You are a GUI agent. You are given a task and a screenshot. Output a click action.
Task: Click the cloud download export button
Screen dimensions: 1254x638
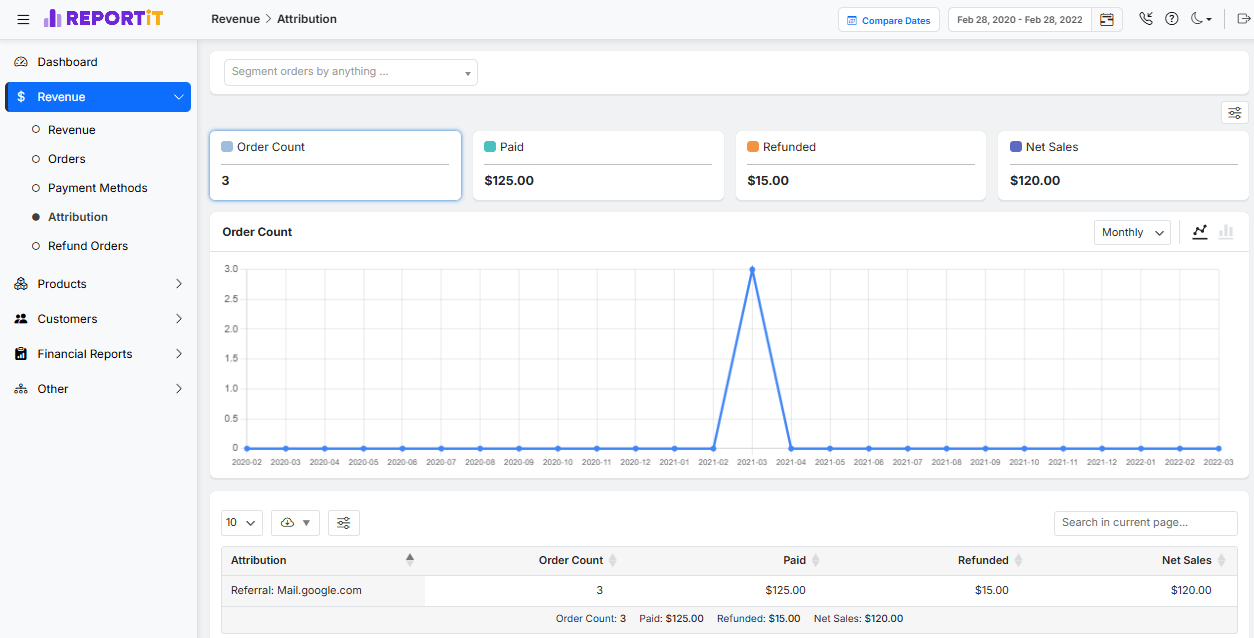coord(295,523)
